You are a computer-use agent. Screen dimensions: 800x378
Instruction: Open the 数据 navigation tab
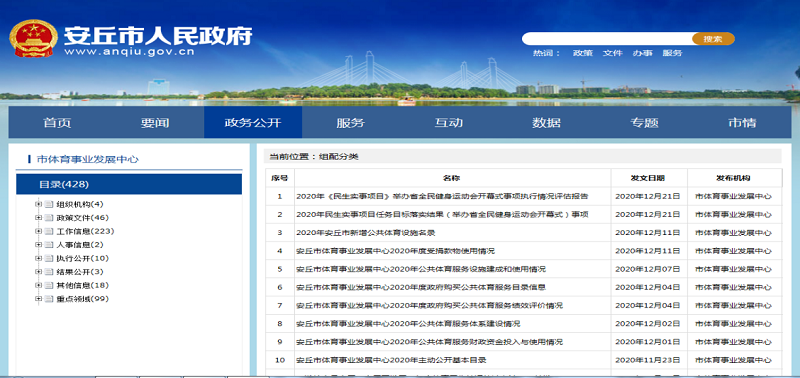546,122
